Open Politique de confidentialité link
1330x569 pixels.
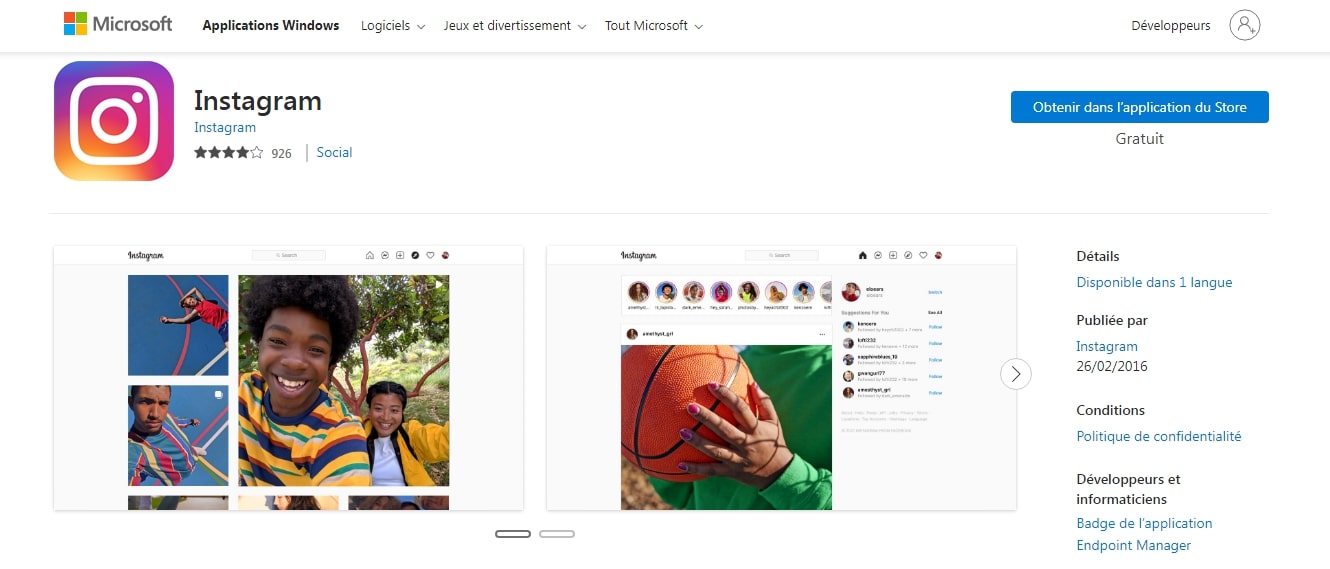(1159, 436)
